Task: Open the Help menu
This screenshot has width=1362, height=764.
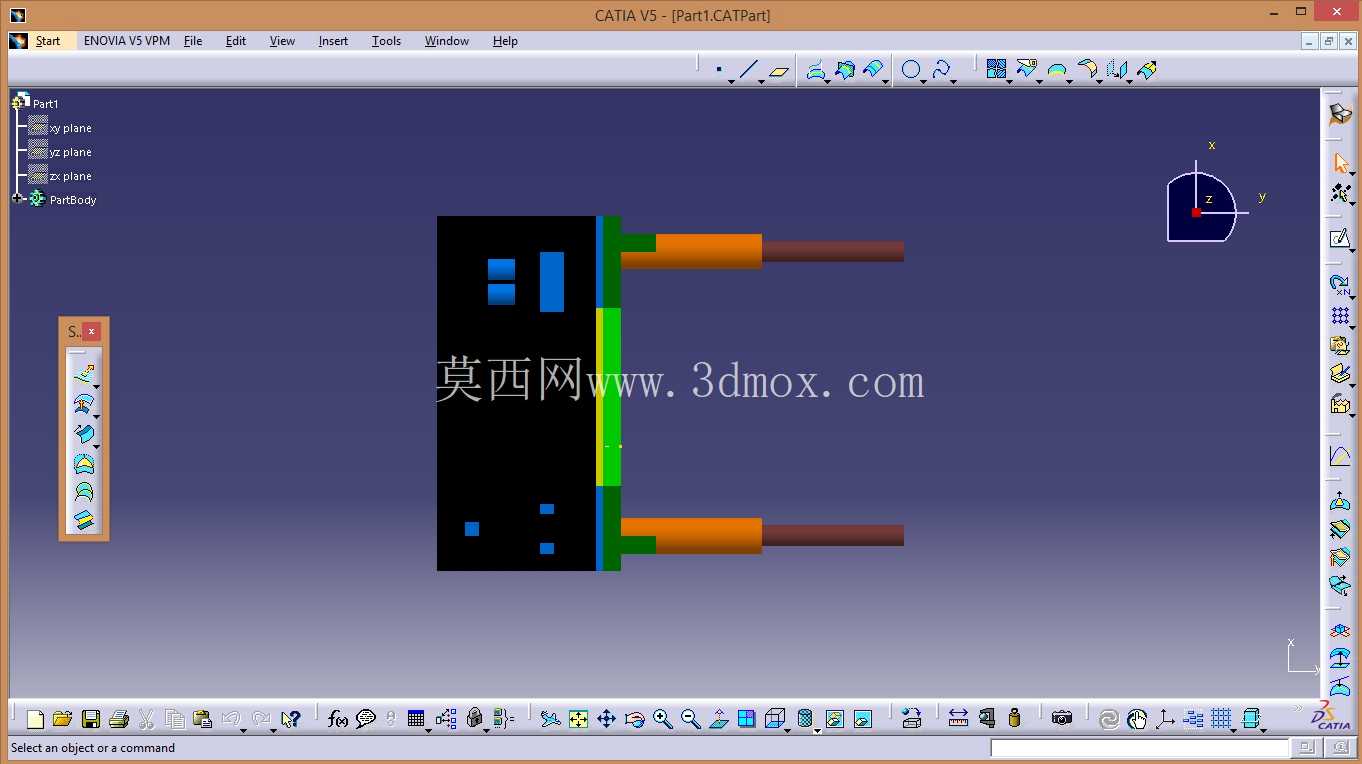Action: click(x=505, y=41)
